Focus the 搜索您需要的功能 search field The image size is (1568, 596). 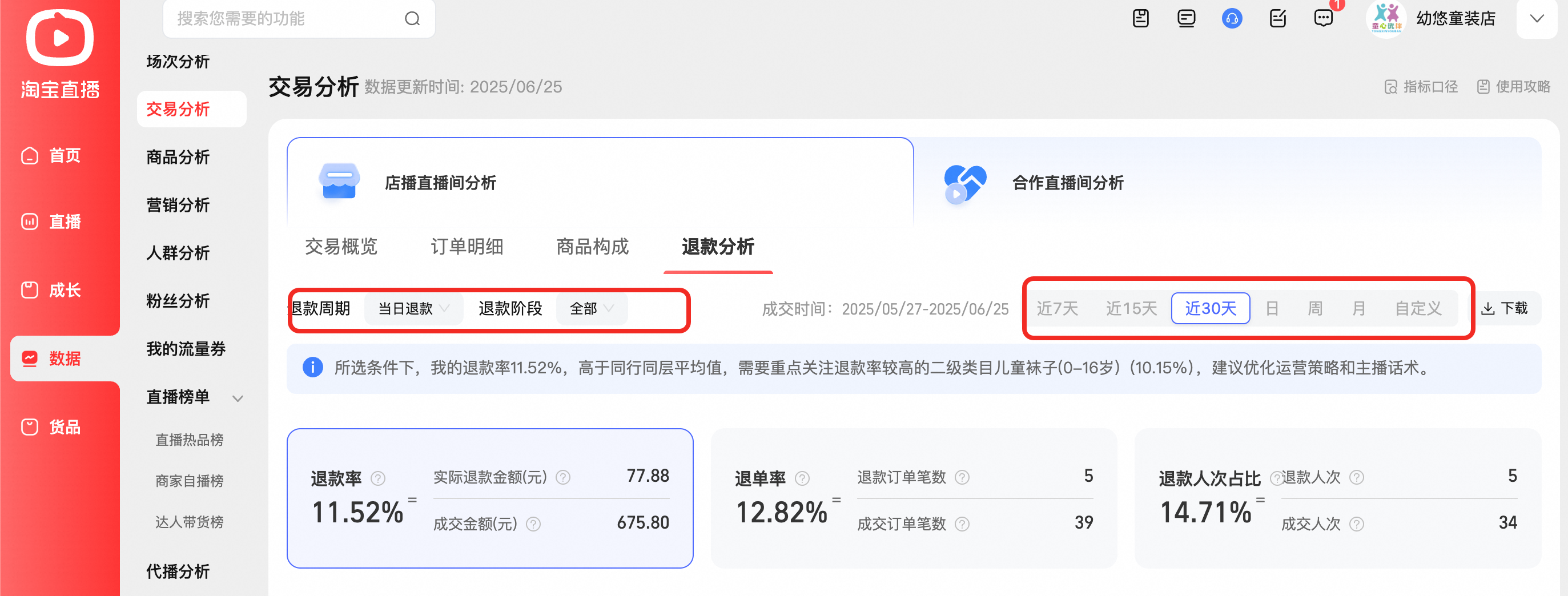click(x=299, y=19)
